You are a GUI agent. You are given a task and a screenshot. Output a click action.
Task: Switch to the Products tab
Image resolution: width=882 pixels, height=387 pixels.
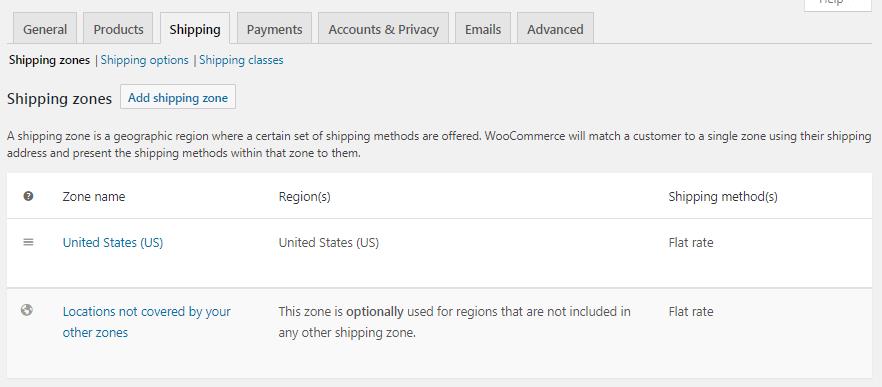[118, 29]
